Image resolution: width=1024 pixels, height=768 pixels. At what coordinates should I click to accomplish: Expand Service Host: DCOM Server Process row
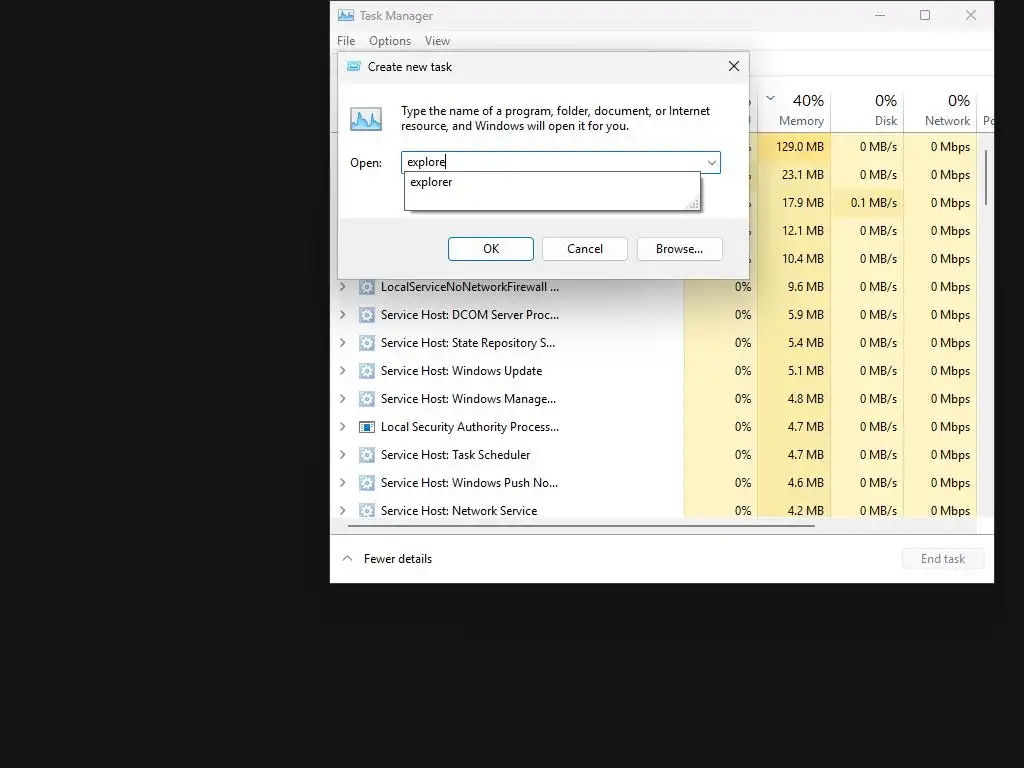342,315
